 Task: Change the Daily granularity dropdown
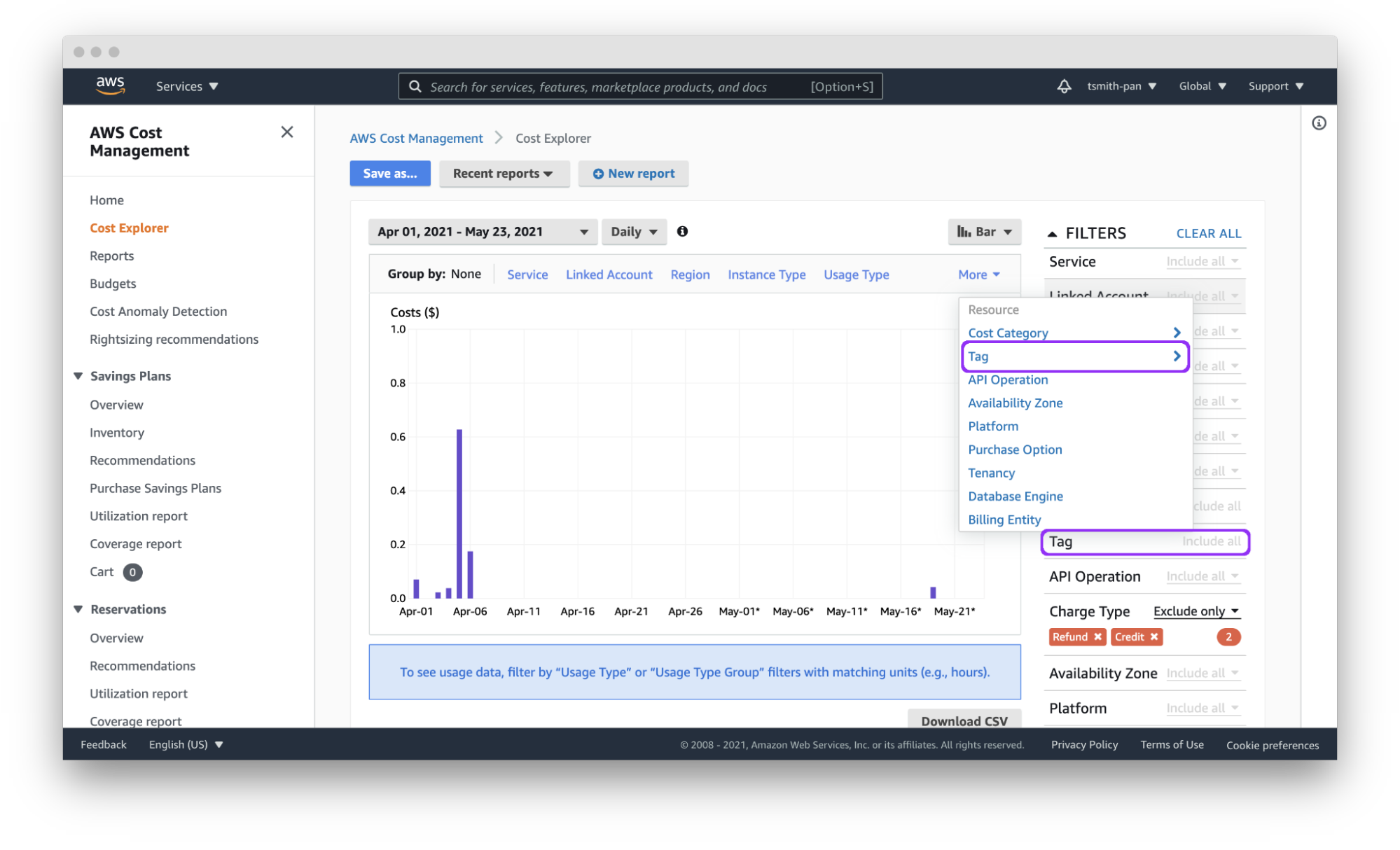[633, 232]
